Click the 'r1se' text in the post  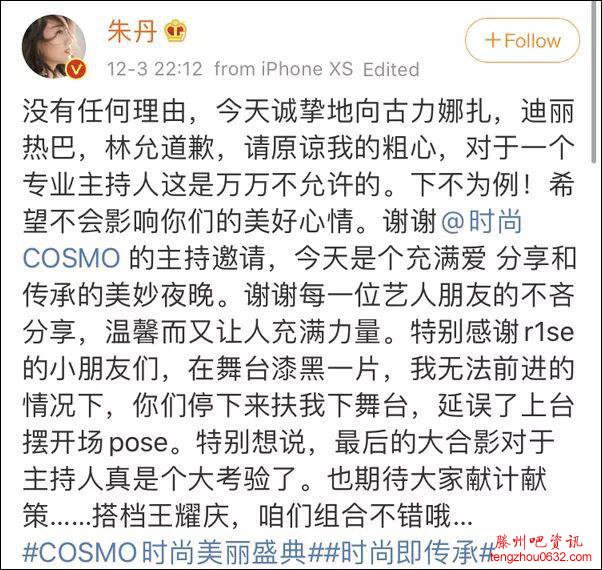[549, 332]
